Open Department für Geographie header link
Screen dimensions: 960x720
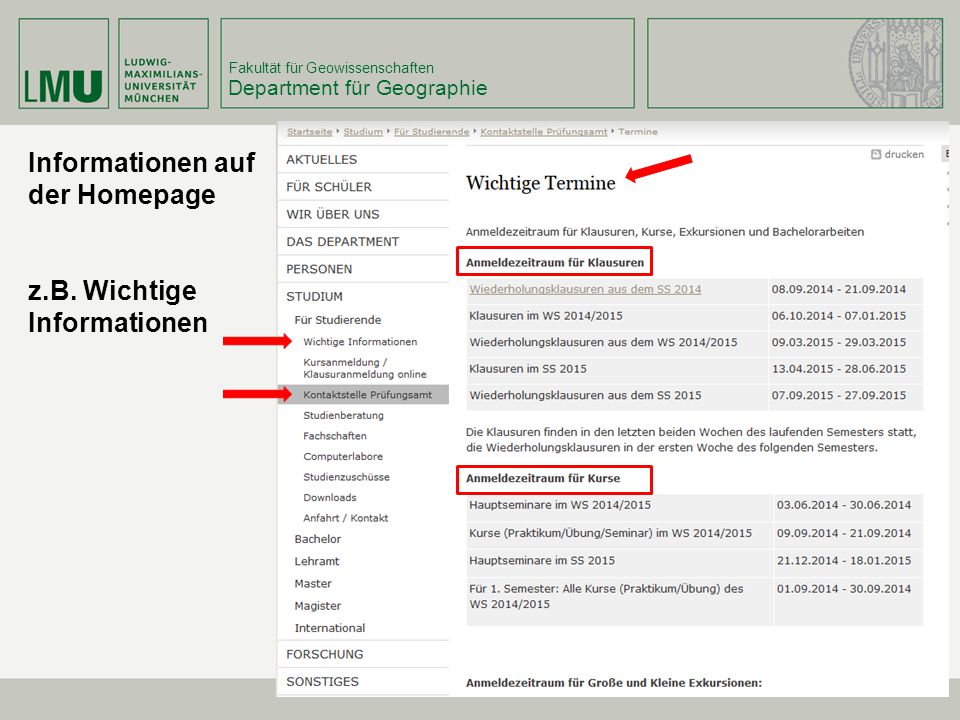(x=358, y=88)
